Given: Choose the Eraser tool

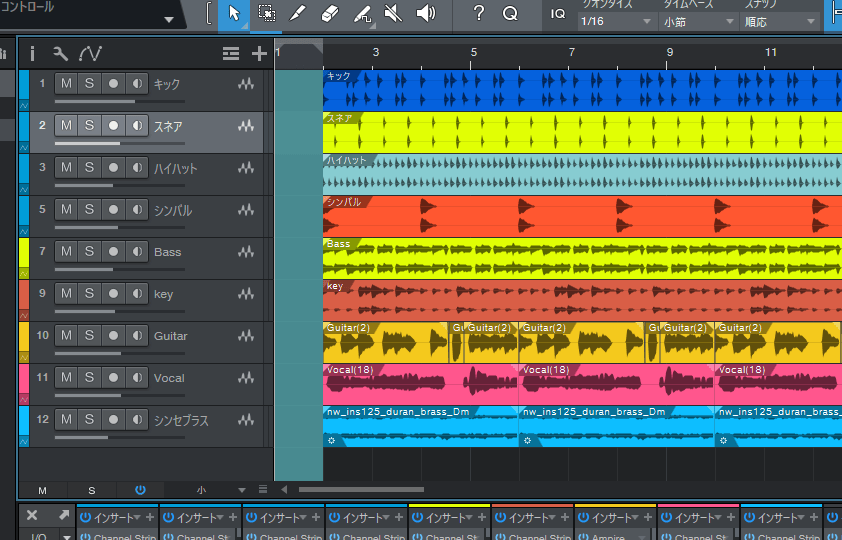Looking at the screenshot, I should [x=330, y=14].
